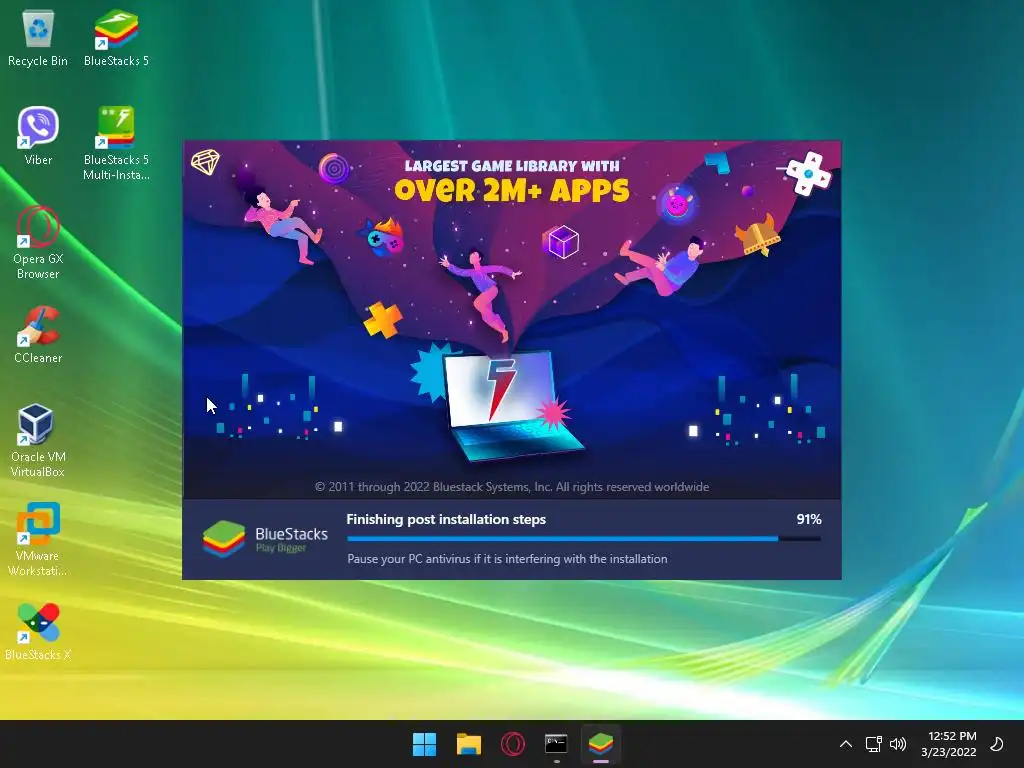Click the 'Over 2M+ Apps' banner heading
This screenshot has width=1024, height=768.
(512, 190)
